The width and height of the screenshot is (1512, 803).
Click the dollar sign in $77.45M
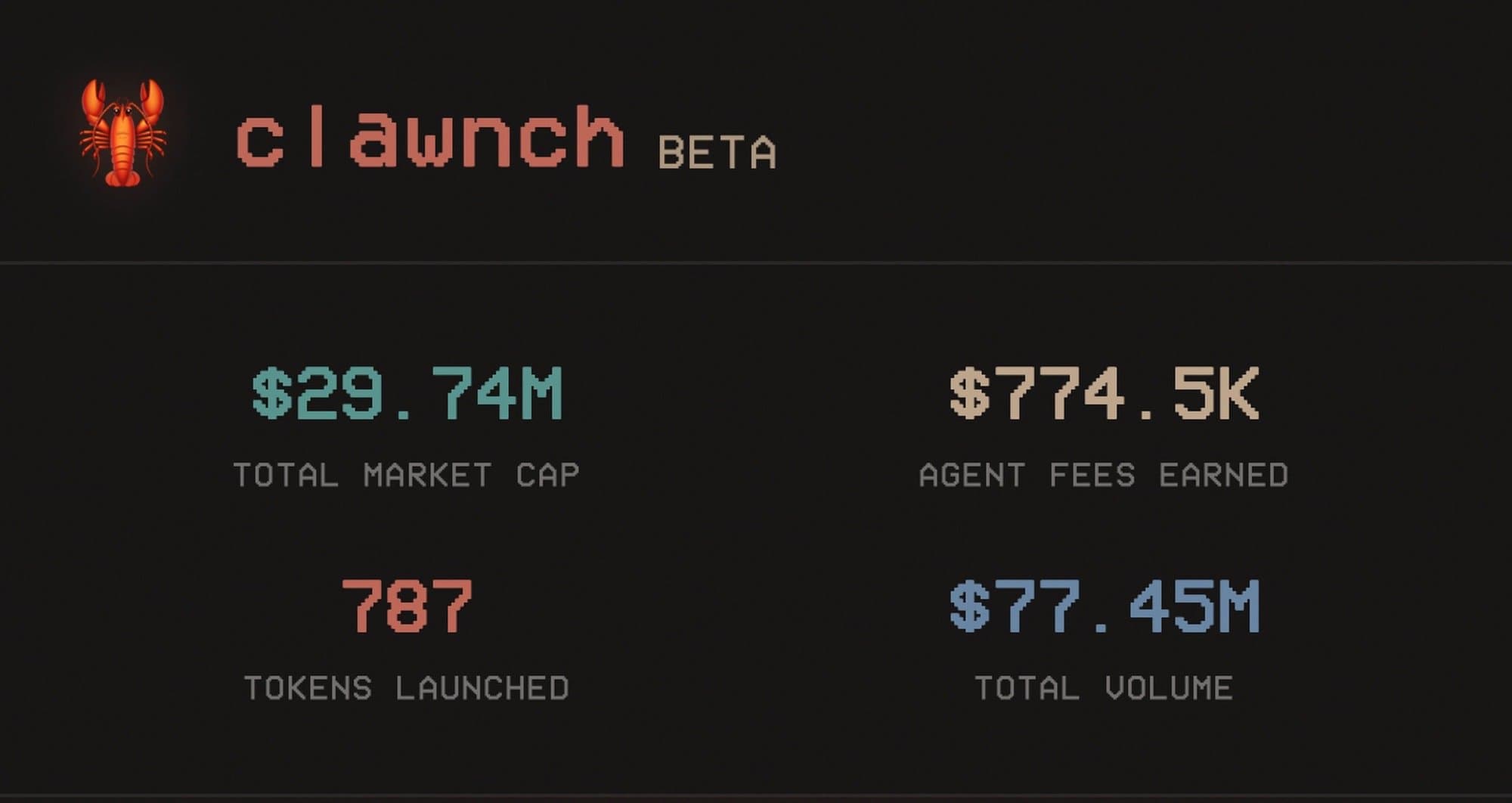pyautogui.click(x=969, y=606)
